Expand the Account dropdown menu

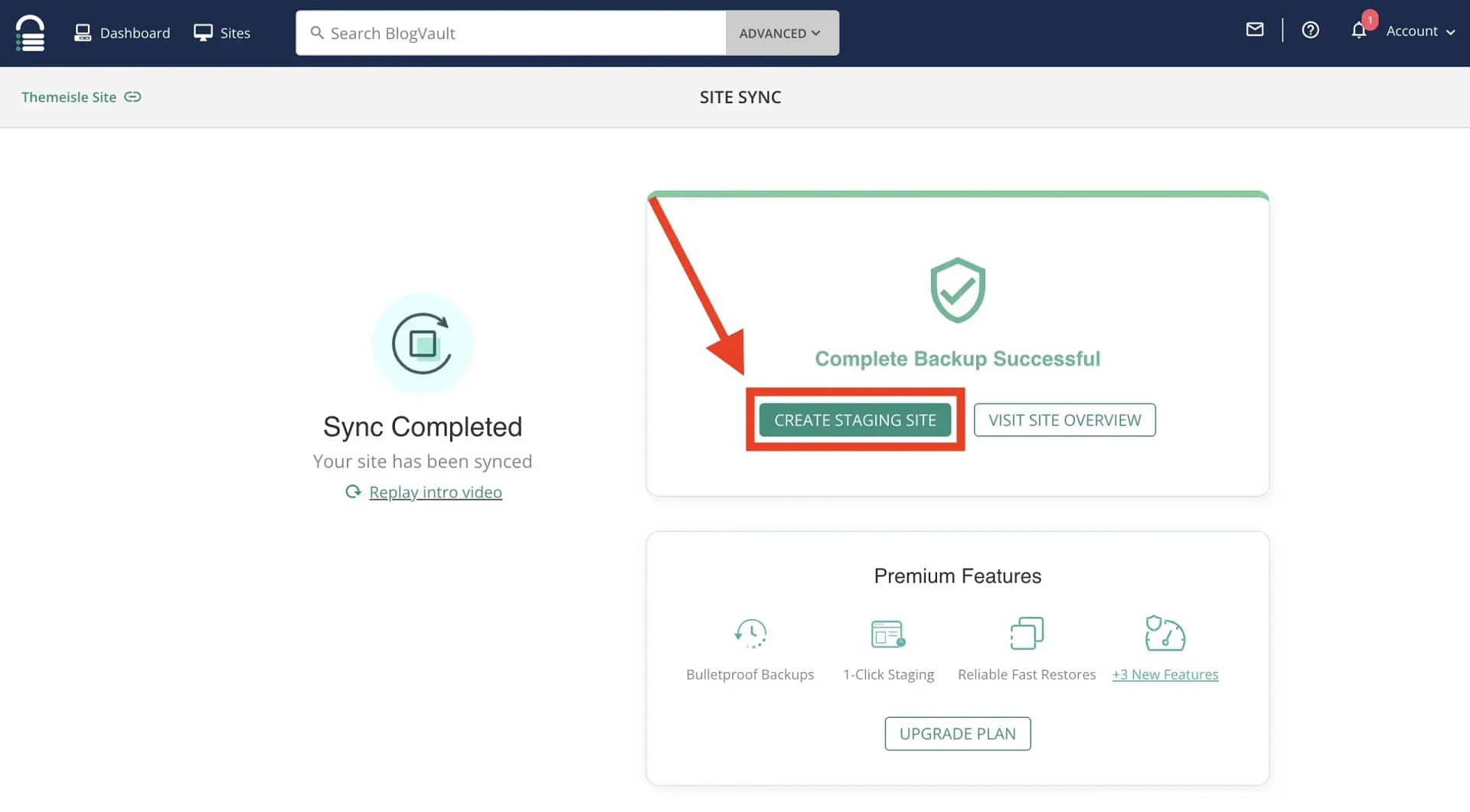(1420, 31)
